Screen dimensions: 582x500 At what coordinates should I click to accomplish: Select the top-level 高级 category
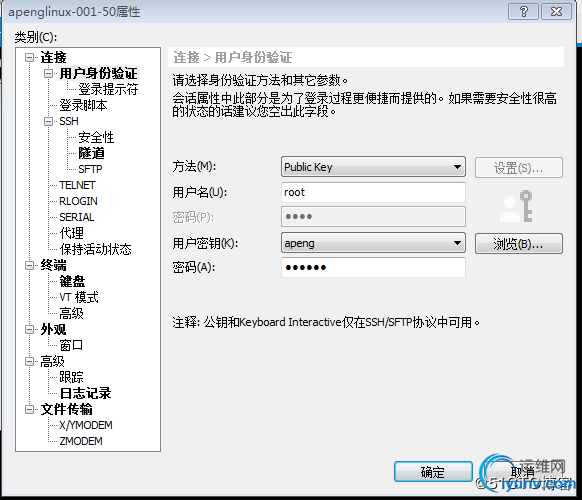52,361
